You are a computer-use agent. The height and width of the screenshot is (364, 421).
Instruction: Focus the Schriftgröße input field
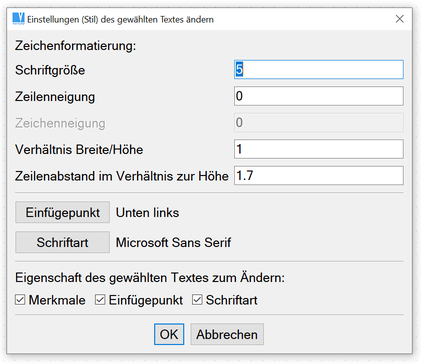[x=319, y=70]
